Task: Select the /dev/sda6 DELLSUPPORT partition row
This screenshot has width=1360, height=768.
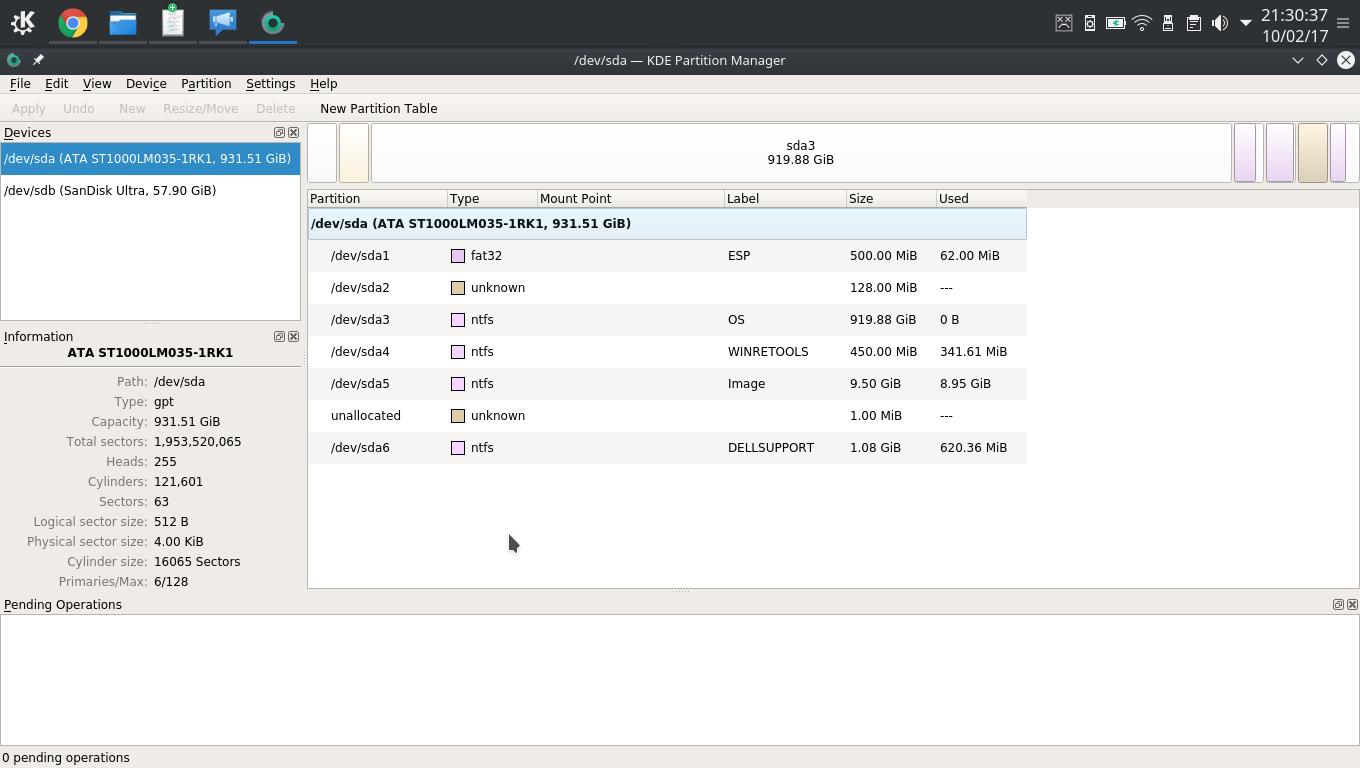Action: point(667,447)
